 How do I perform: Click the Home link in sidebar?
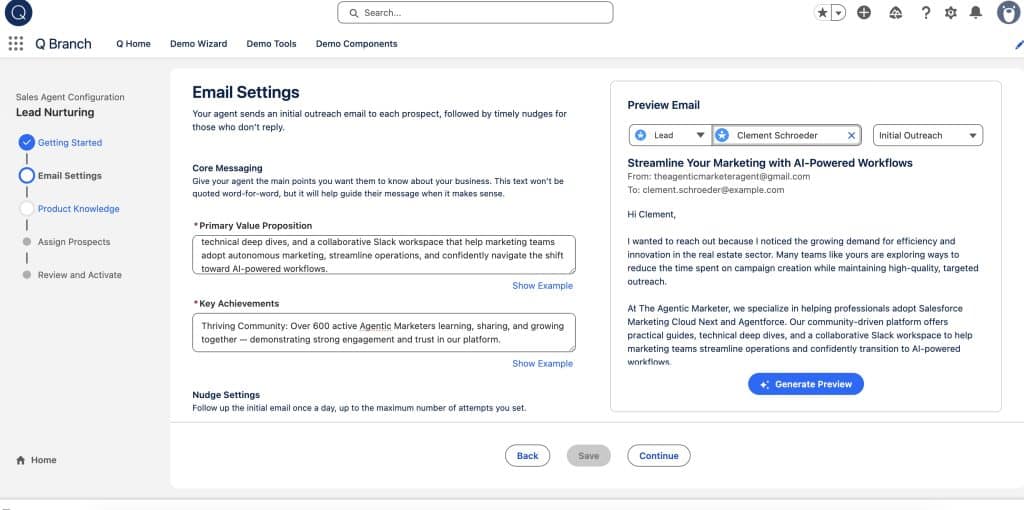(x=43, y=460)
